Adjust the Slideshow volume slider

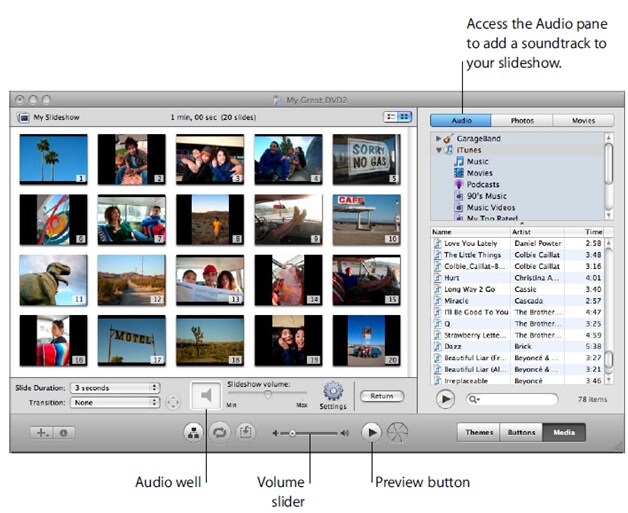(267, 394)
